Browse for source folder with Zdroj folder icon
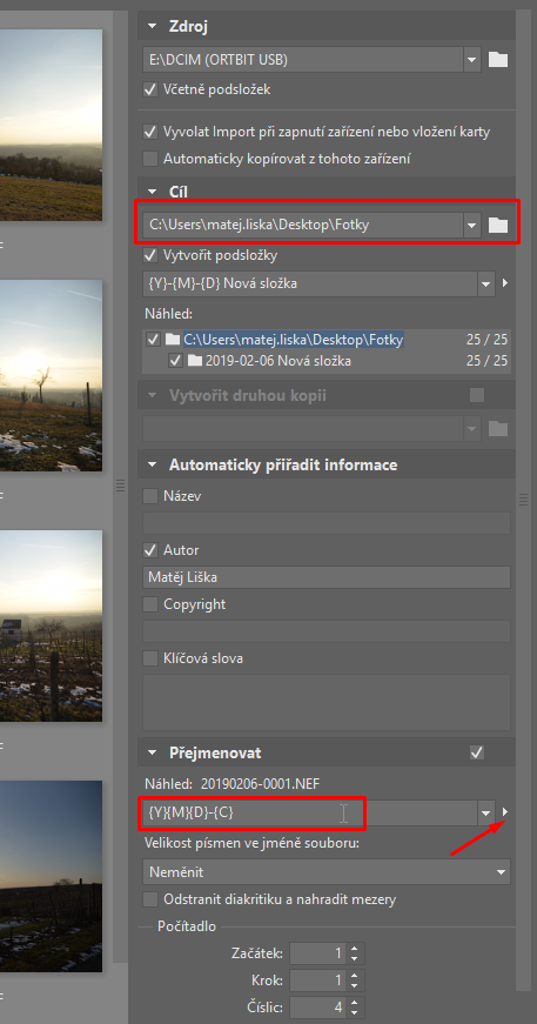 point(498,60)
